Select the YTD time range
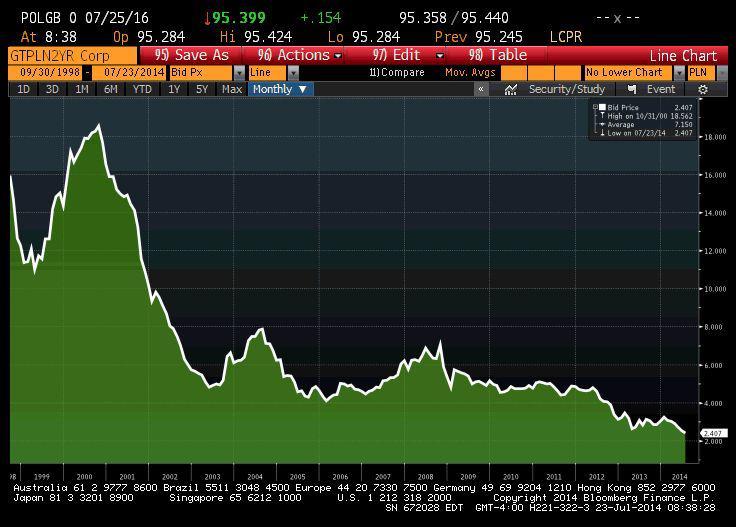 142,89
